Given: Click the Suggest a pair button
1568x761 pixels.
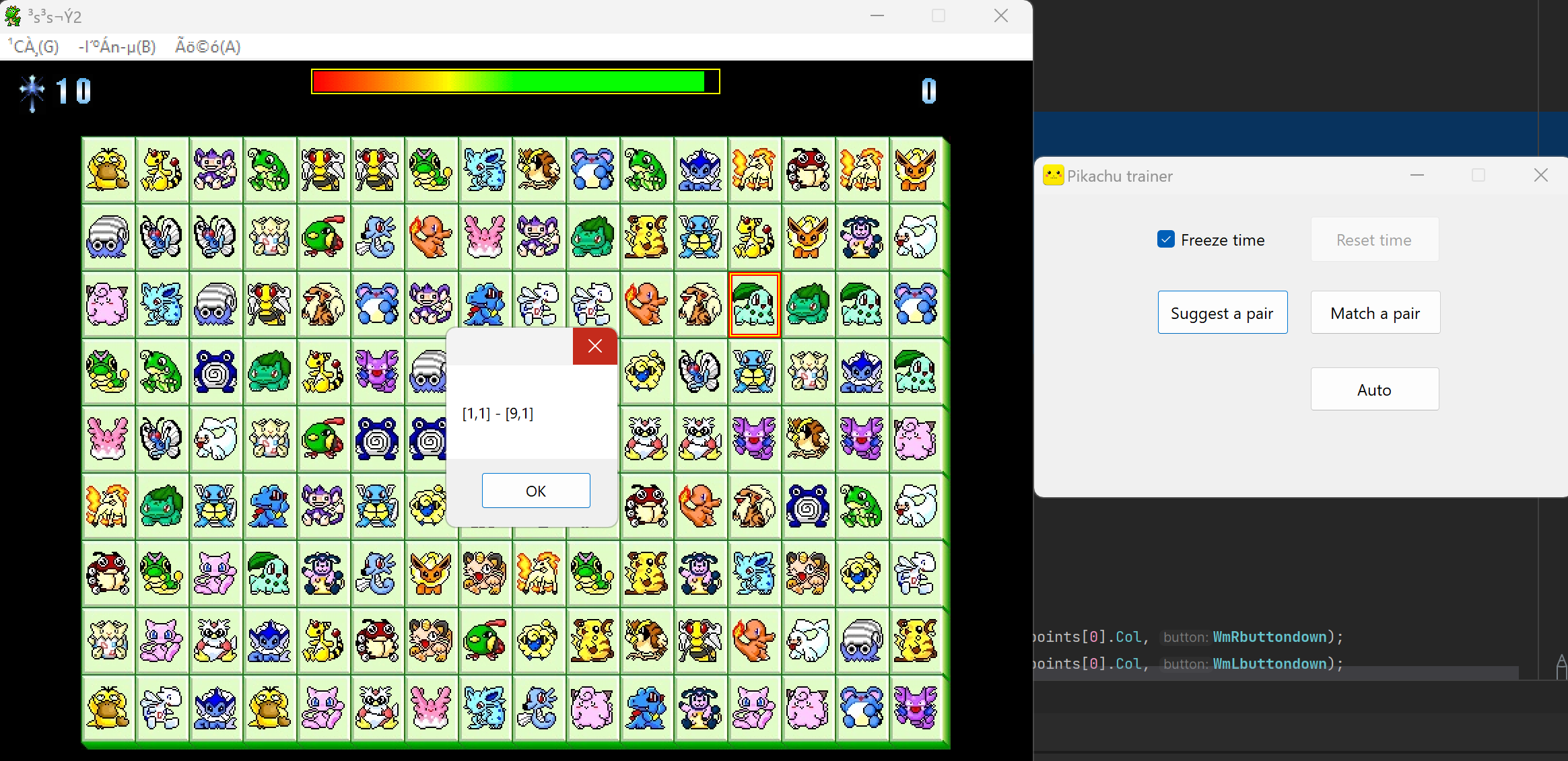Looking at the screenshot, I should 1223,312.
